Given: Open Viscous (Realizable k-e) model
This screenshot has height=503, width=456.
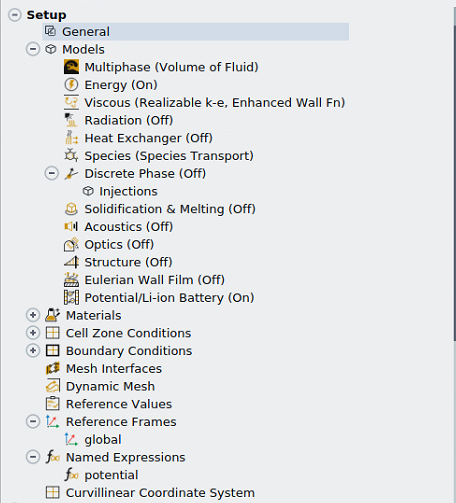Looking at the screenshot, I should [215, 103].
